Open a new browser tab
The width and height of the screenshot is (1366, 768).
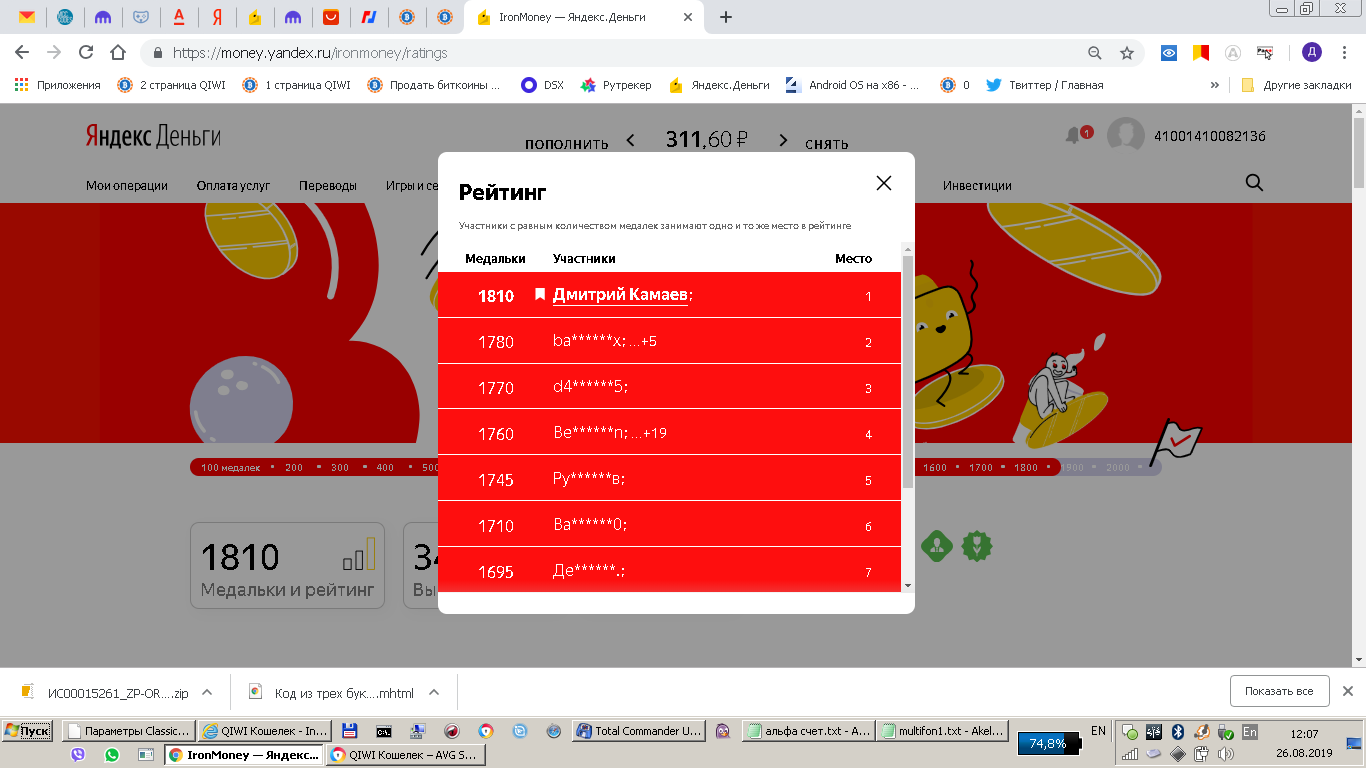point(726,17)
